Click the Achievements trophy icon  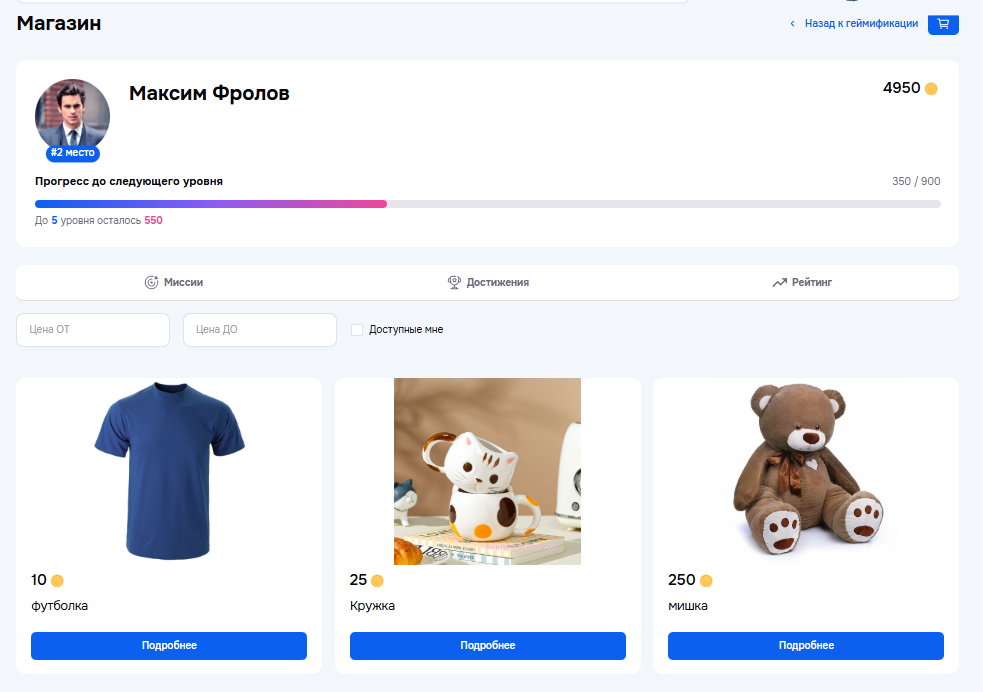454,283
